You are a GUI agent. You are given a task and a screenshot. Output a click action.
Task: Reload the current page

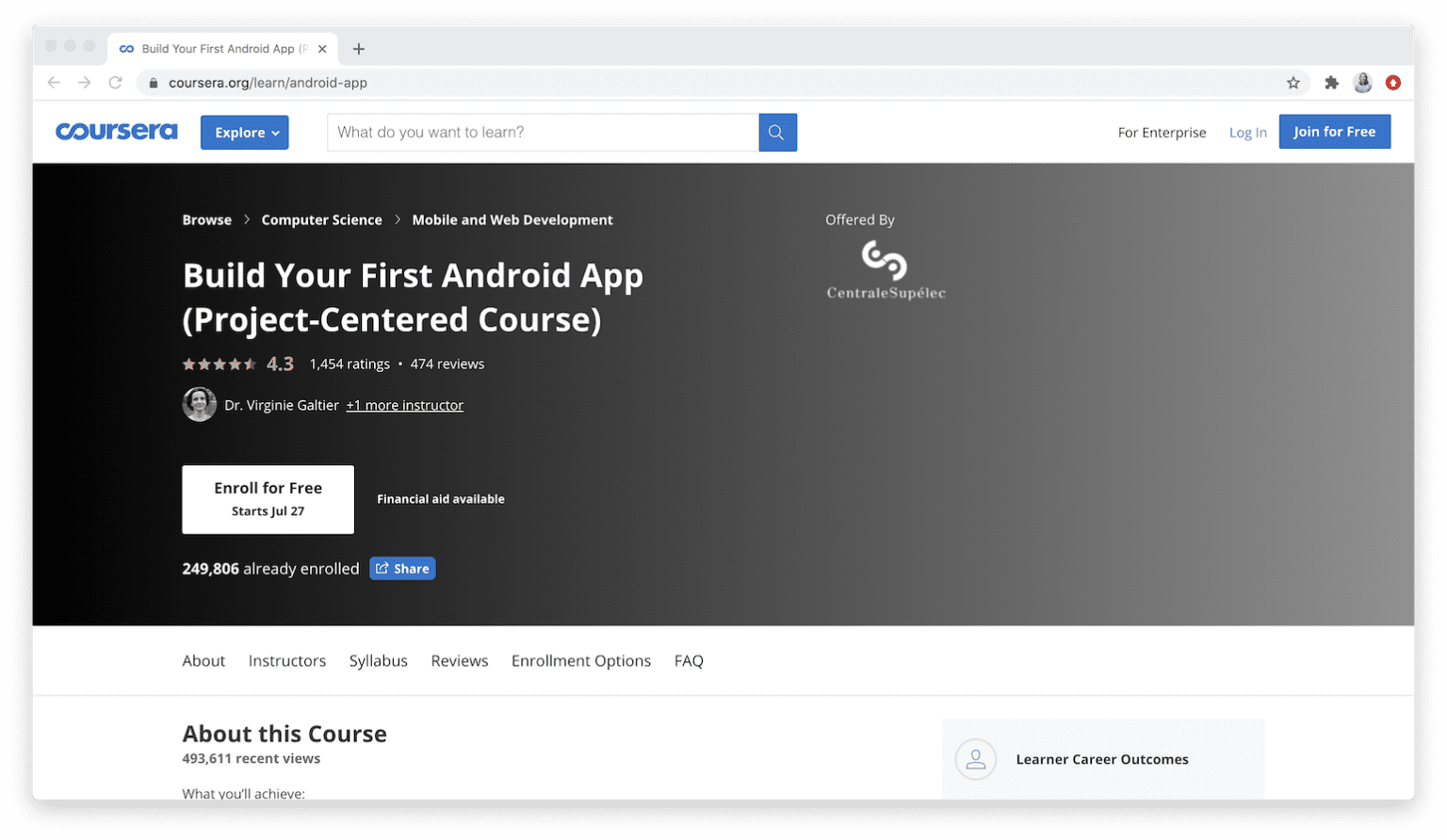(x=115, y=82)
